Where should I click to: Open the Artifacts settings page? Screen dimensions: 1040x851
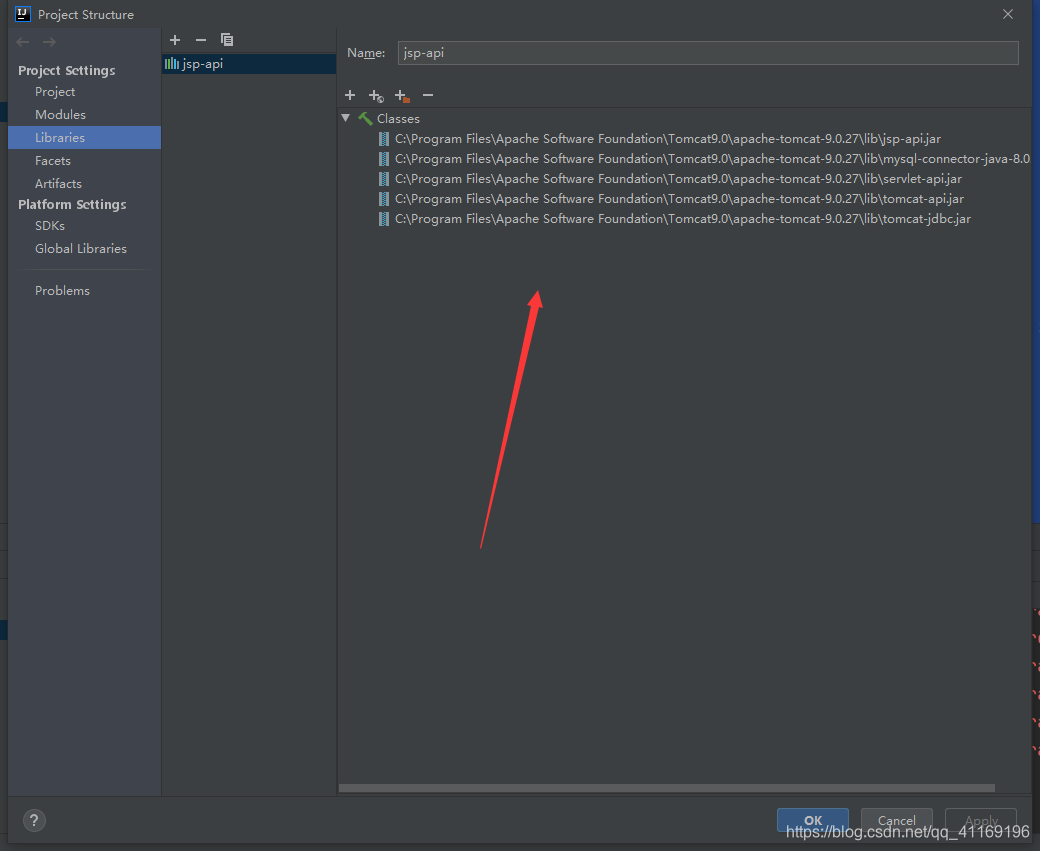point(58,183)
